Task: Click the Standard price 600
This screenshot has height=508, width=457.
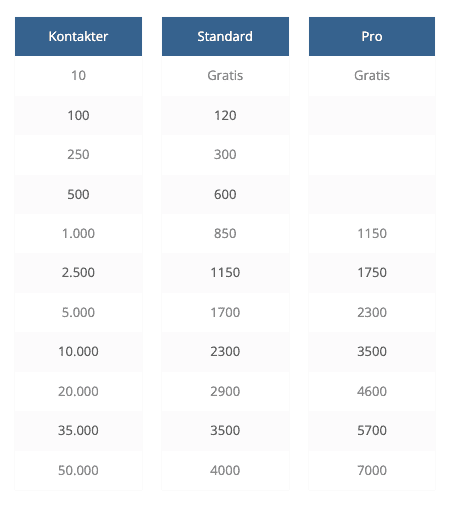Action: point(225,194)
